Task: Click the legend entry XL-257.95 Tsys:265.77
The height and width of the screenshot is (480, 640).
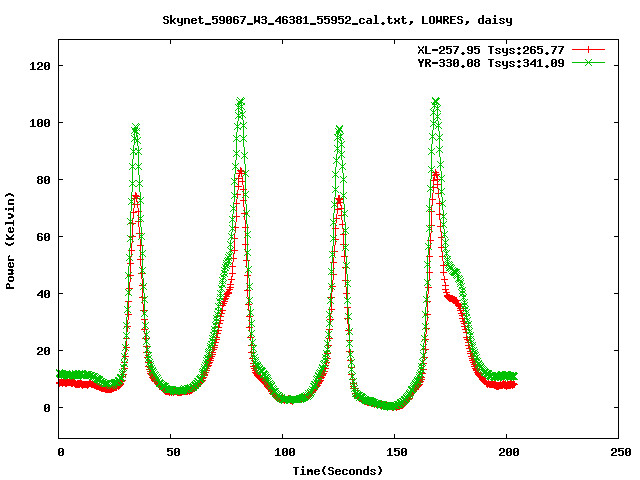Action: coord(491,50)
